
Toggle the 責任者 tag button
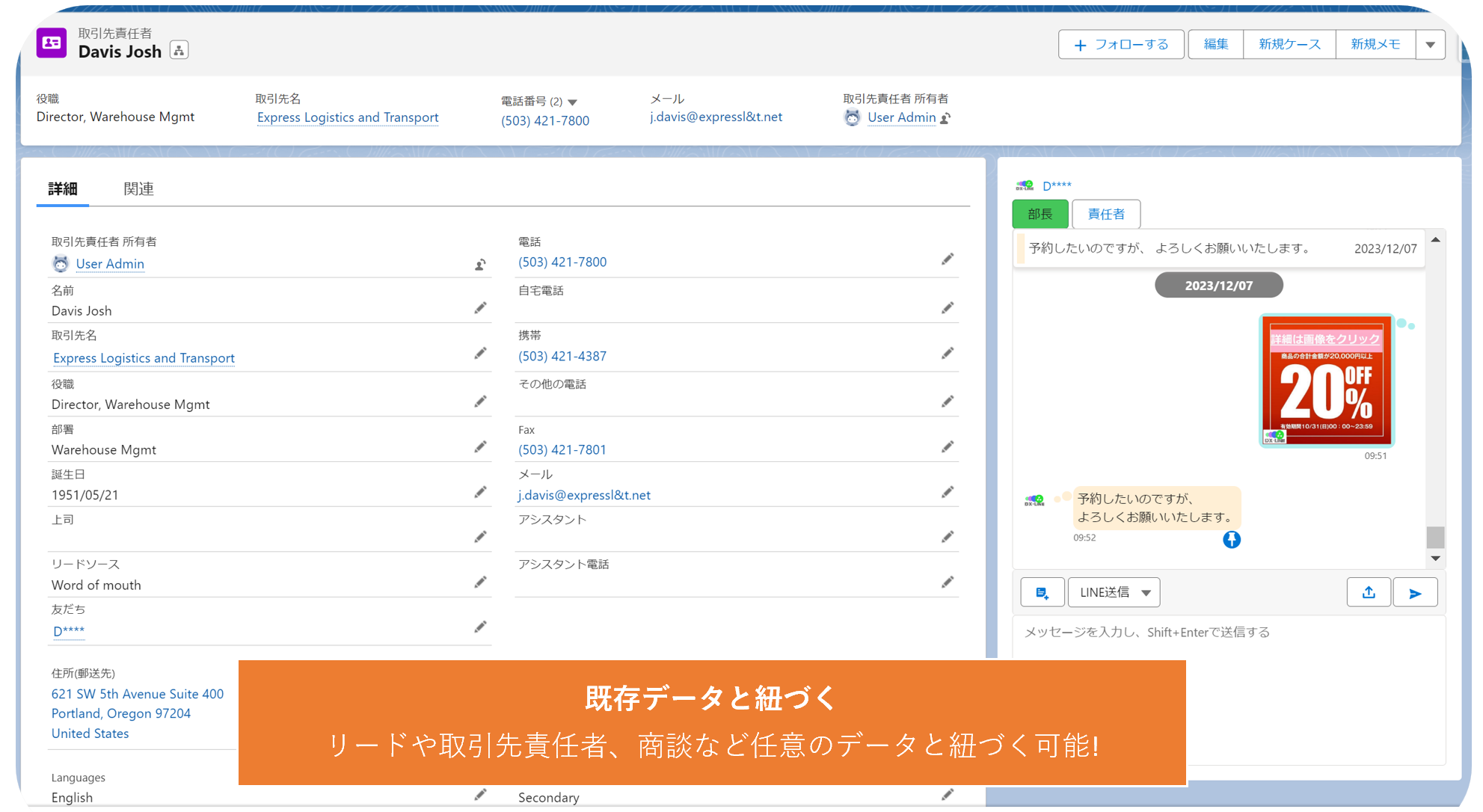[x=1105, y=215]
